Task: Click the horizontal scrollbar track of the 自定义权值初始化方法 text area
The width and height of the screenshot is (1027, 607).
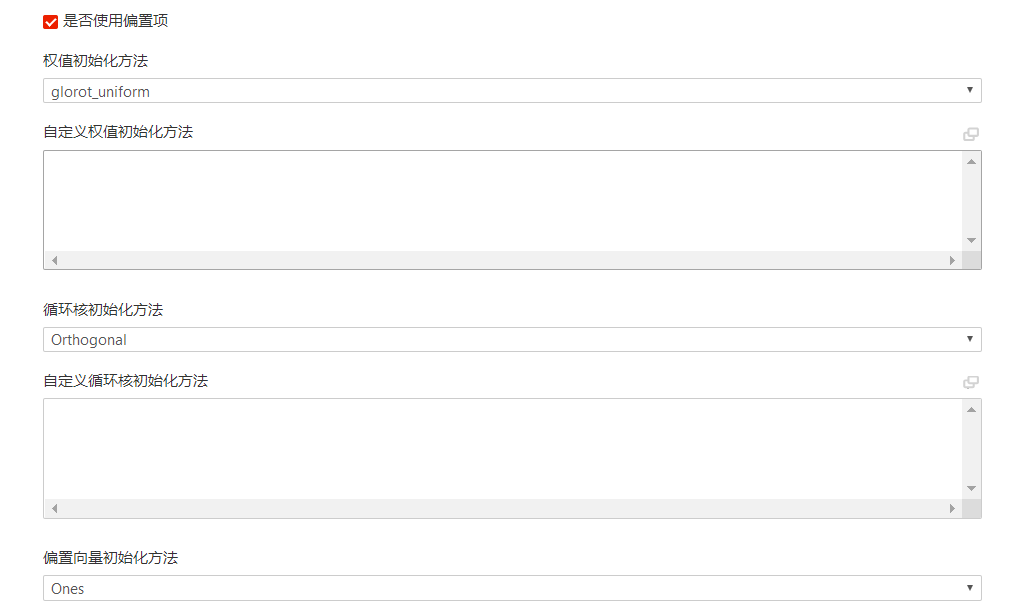Action: (503, 260)
